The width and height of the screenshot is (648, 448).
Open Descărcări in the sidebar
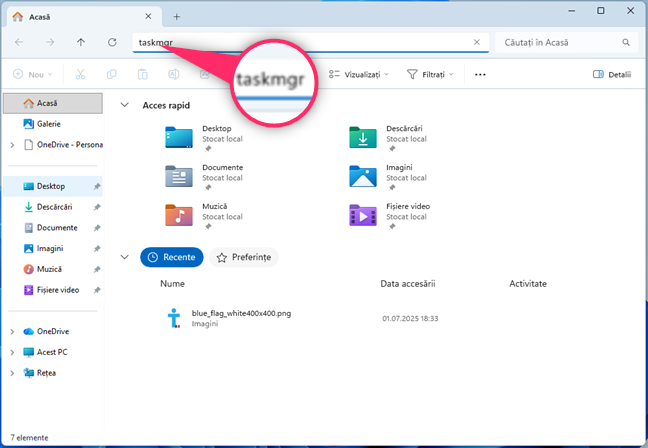[53, 207]
